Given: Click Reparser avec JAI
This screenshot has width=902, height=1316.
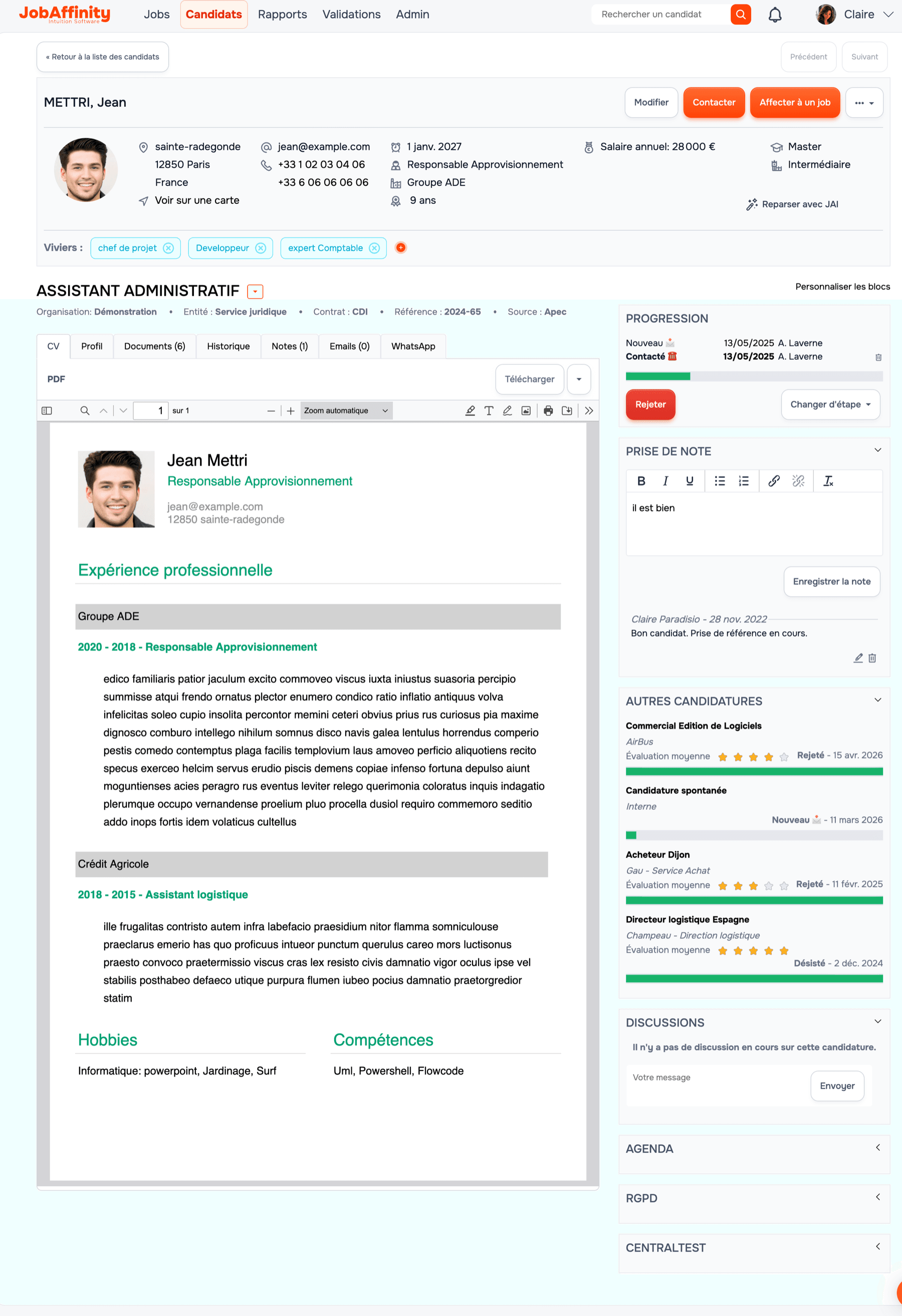Looking at the screenshot, I should [x=792, y=204].
